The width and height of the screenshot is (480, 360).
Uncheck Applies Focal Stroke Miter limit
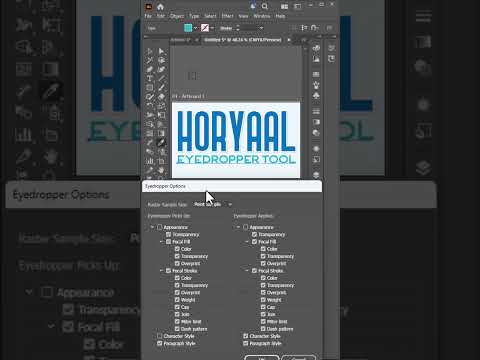click(263, 322)
